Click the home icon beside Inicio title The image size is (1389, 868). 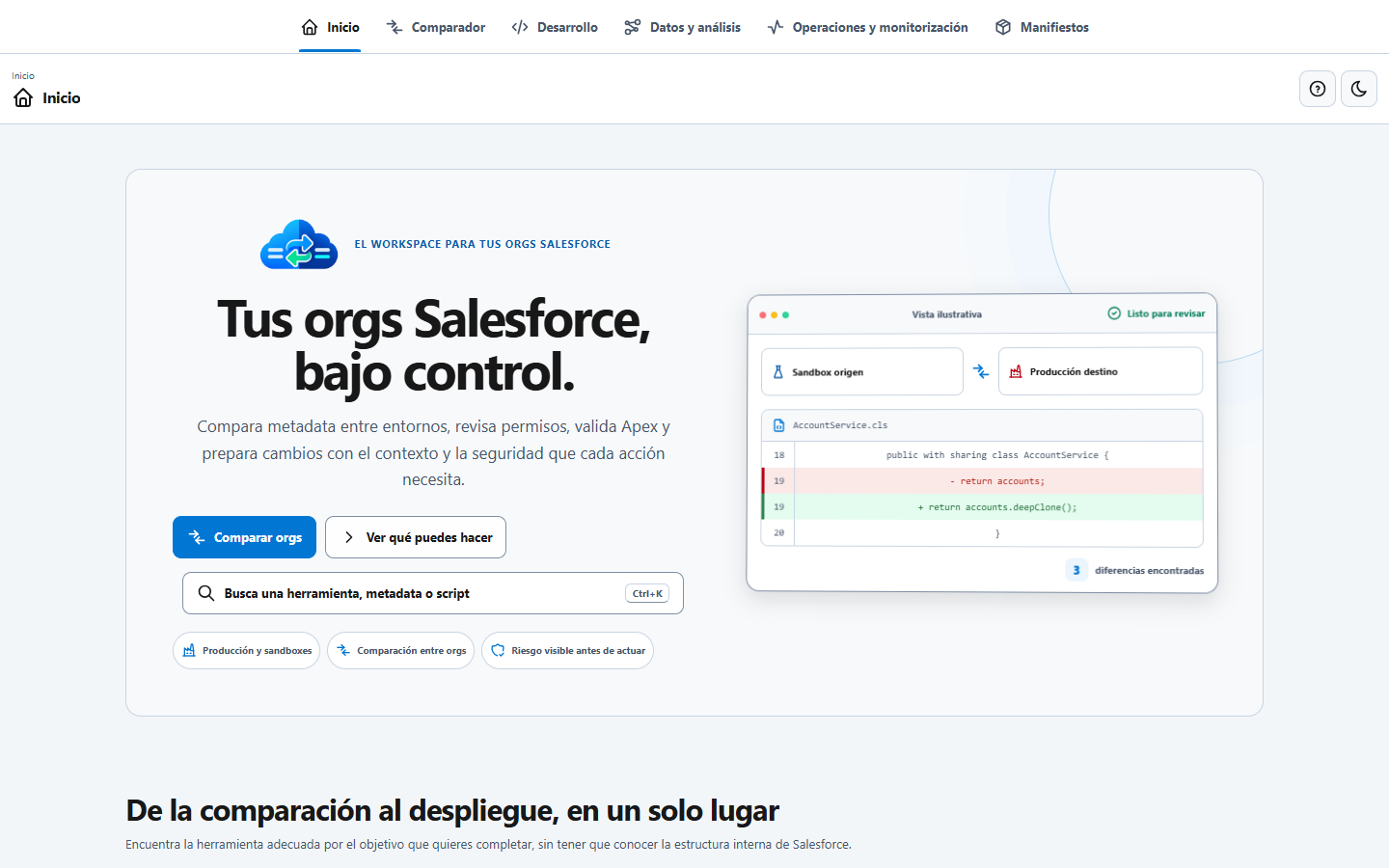coord(23,97)
